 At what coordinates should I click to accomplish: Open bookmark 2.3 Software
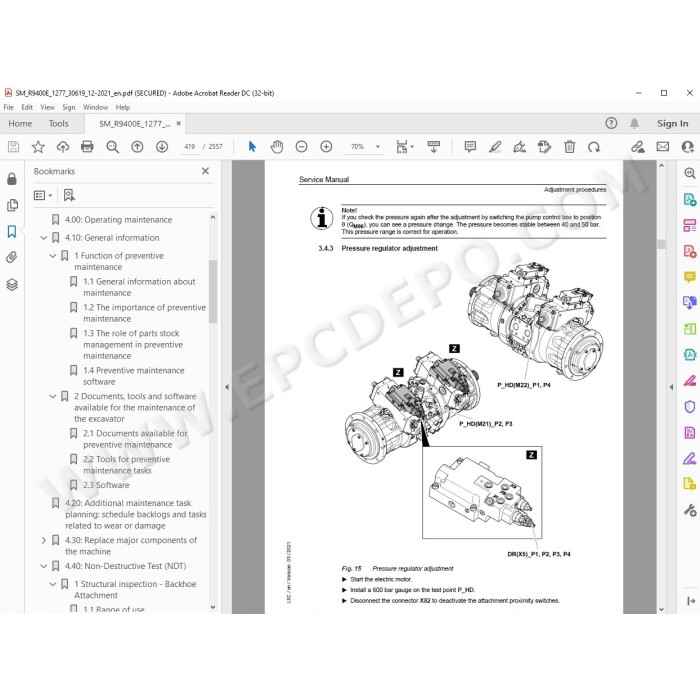point(106,485)
